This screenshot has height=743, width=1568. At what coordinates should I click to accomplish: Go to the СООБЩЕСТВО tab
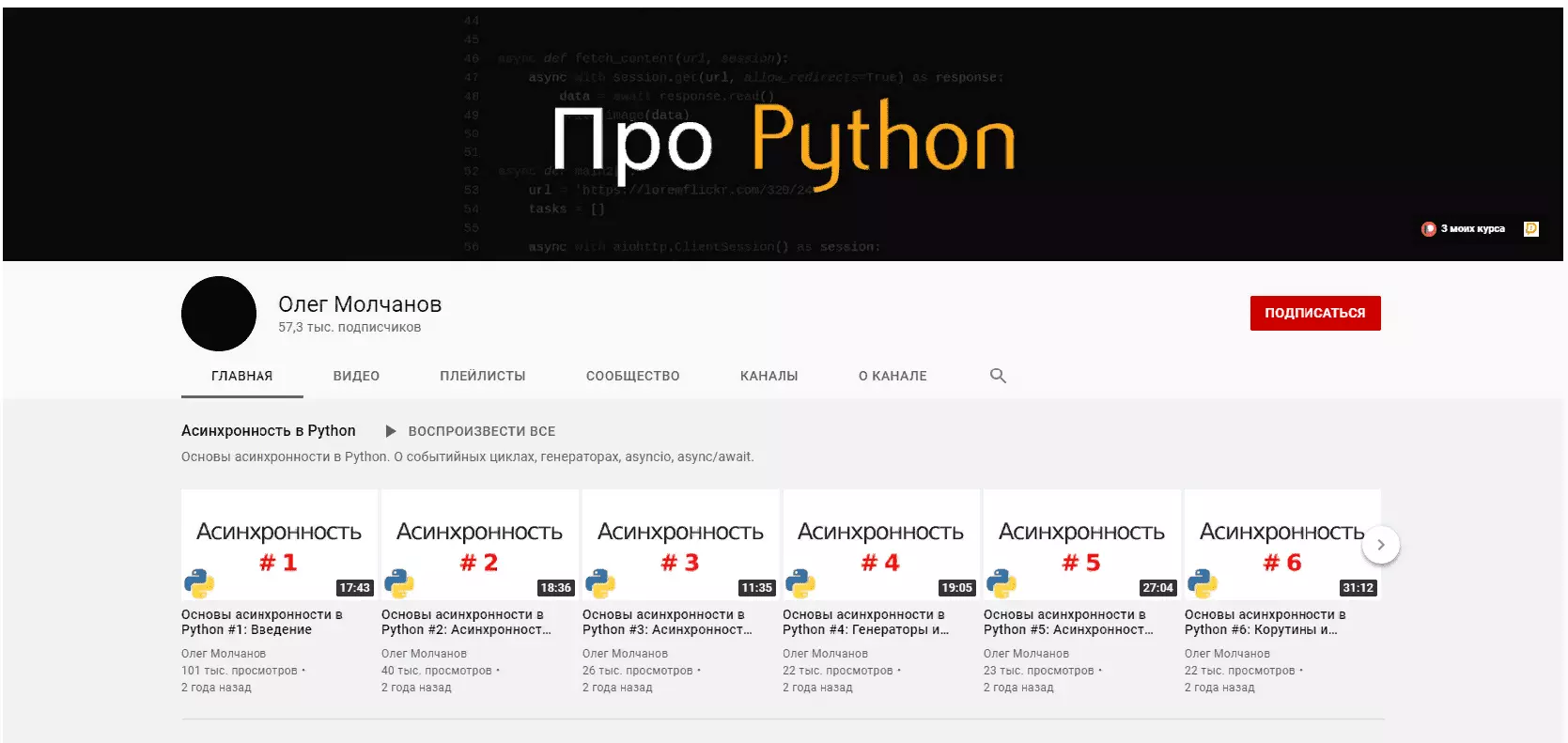tap(632, 376)
